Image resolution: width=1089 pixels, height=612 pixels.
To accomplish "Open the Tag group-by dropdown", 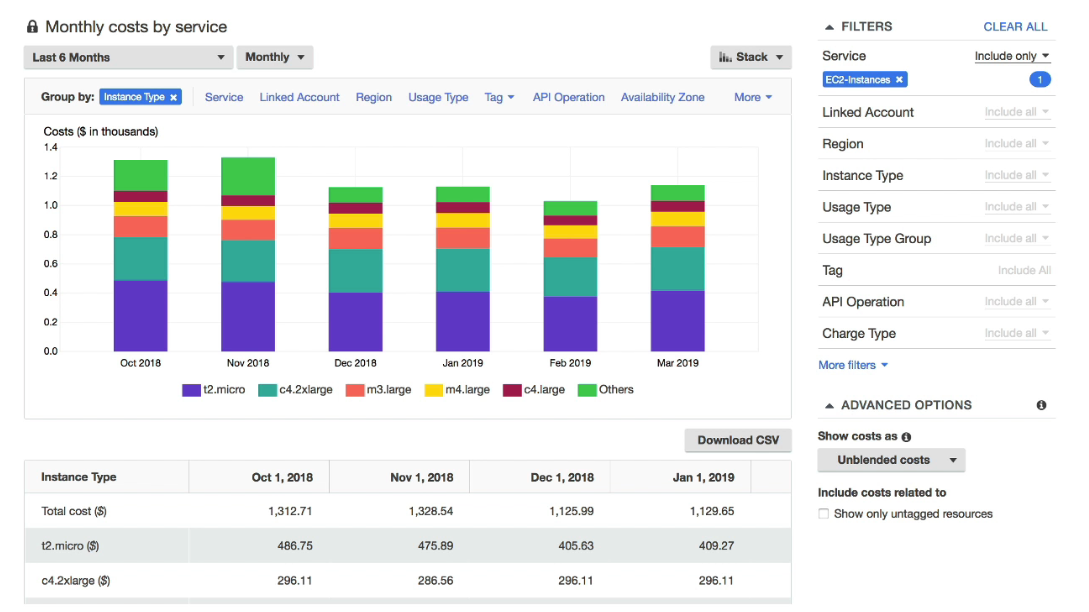I will pos(499,97).
